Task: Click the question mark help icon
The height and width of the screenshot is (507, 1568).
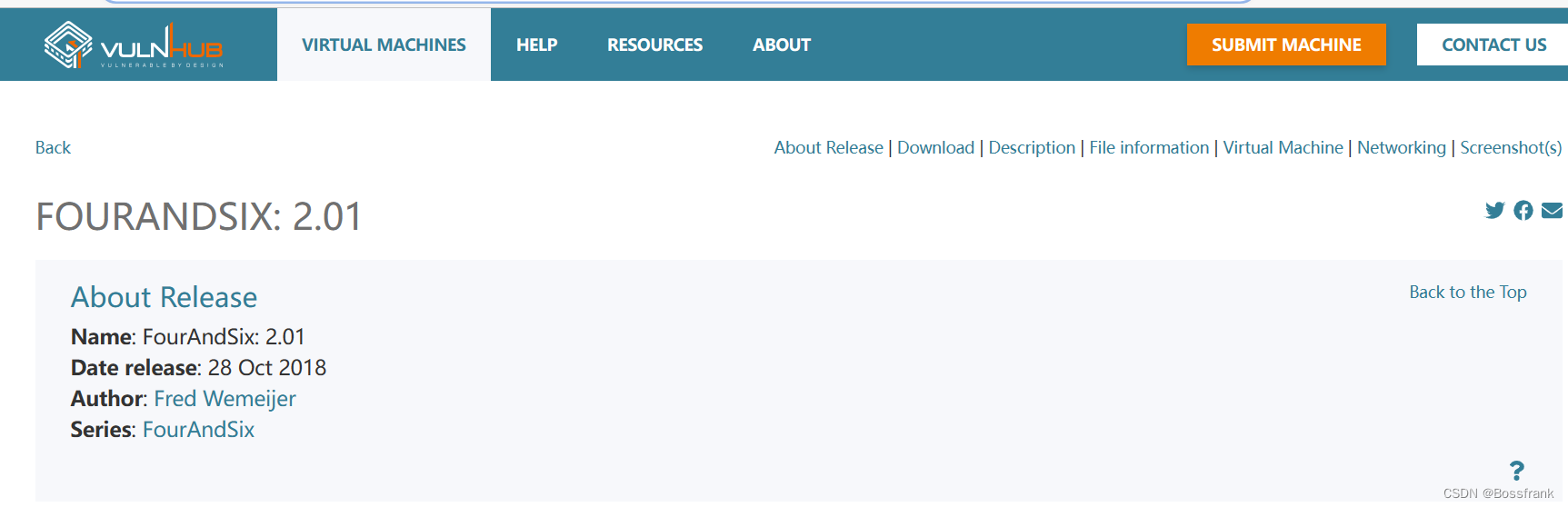Action: [1516, 471]
